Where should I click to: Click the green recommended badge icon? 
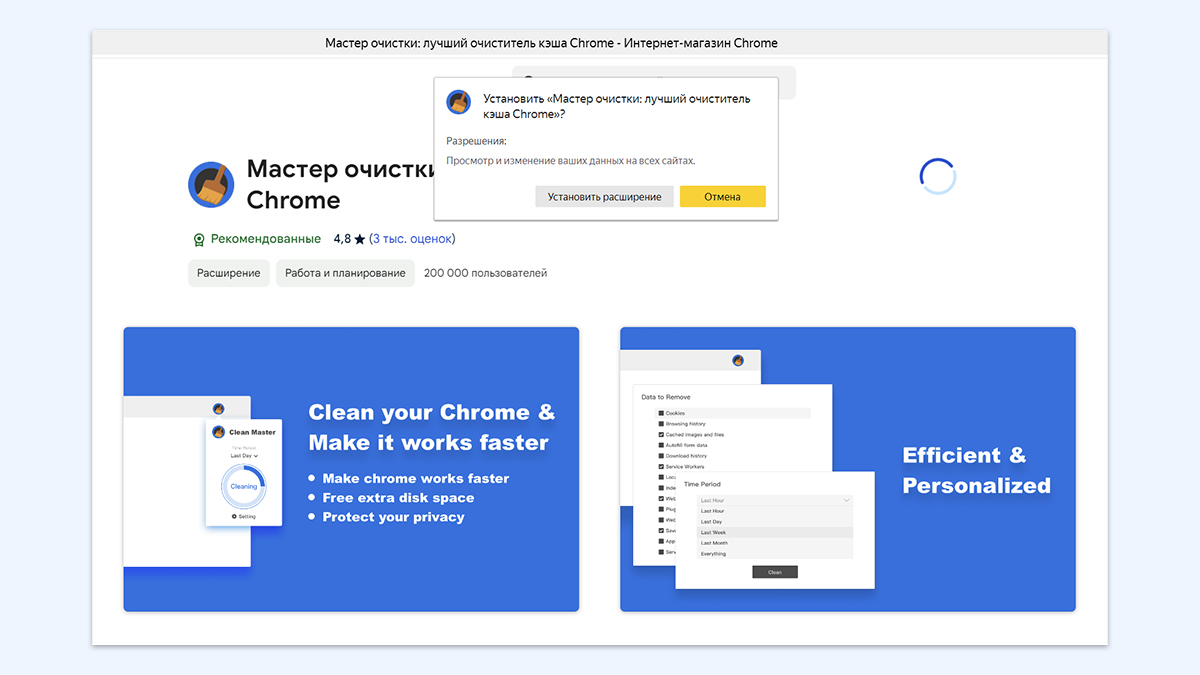[199, 240]
